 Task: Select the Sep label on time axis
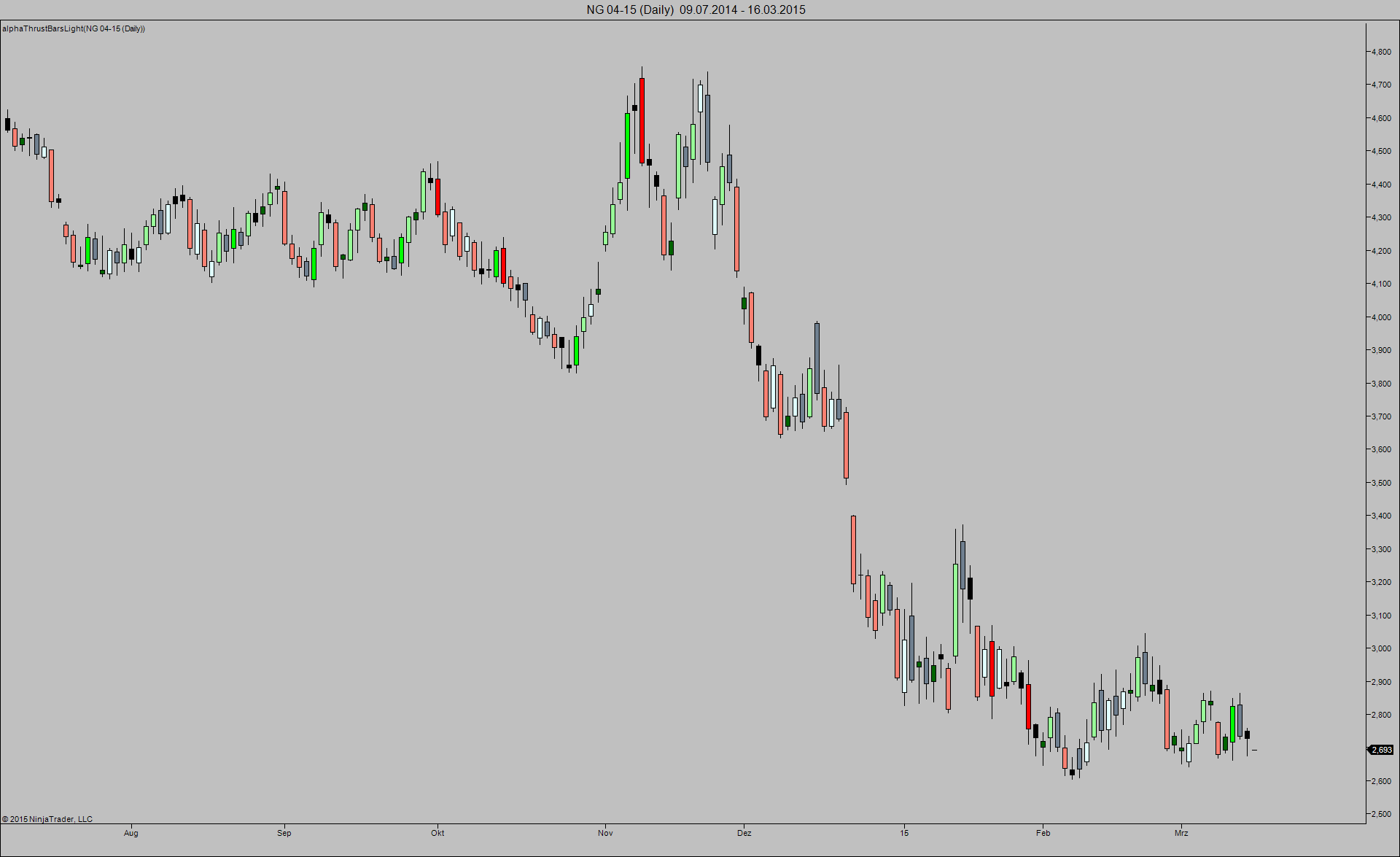[x=284, y=833]
